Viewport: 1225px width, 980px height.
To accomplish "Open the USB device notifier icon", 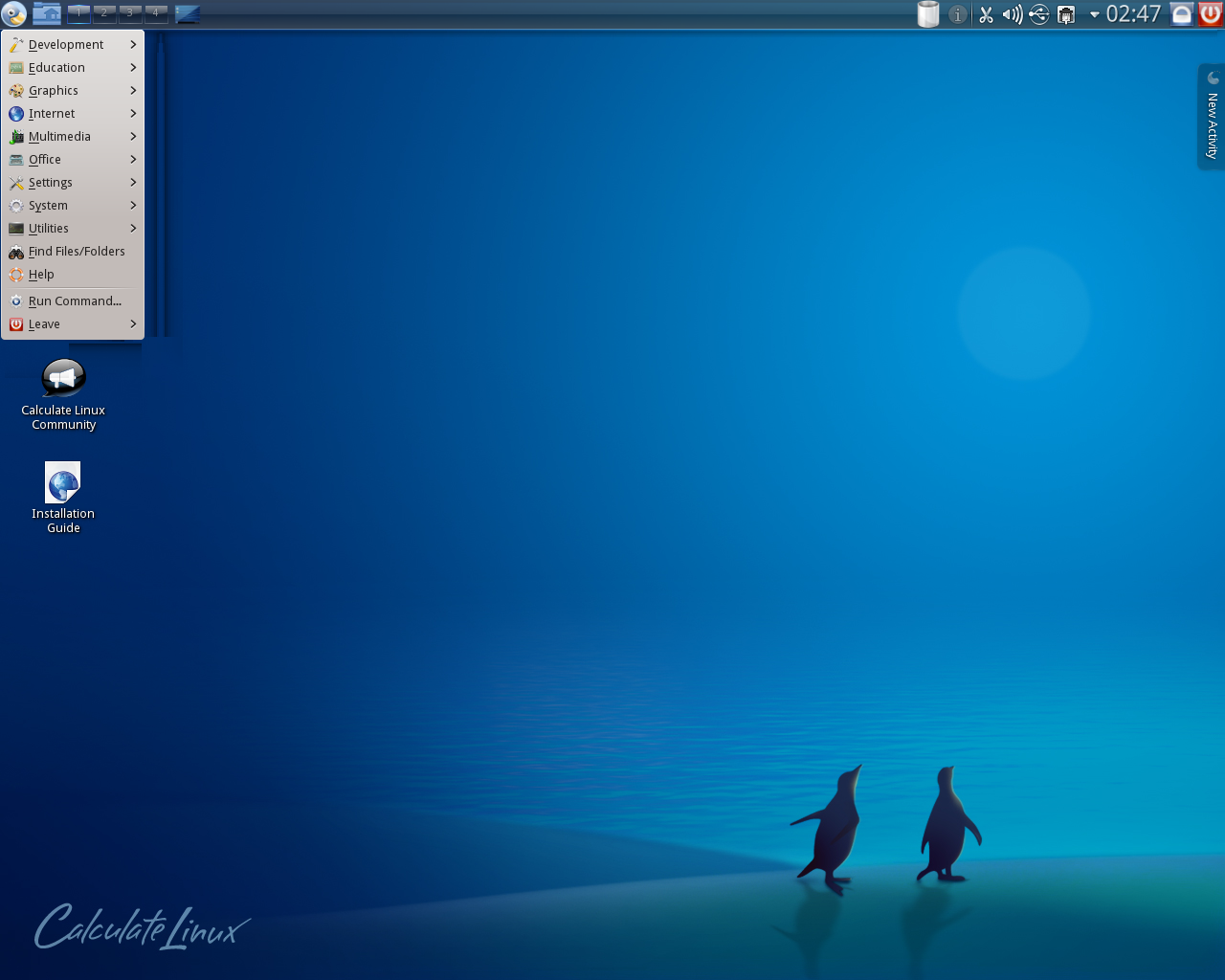I will (1039, 14).
